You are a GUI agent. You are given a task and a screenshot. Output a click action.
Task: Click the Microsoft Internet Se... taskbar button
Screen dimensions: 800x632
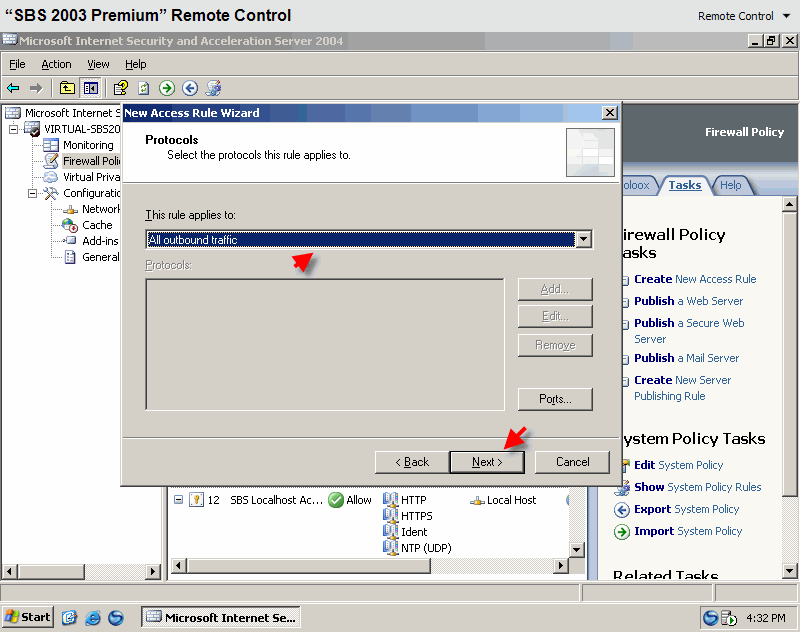coord(220,617)
